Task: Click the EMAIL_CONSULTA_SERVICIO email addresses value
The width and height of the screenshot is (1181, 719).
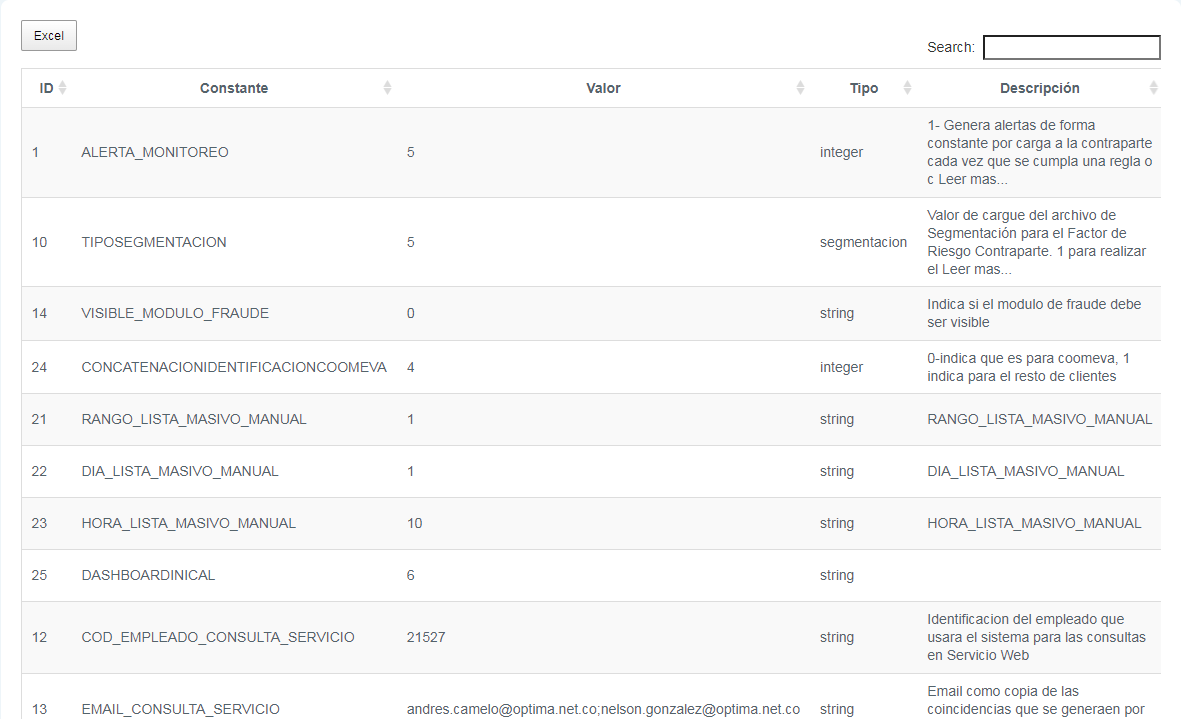Action: (603, 709)
